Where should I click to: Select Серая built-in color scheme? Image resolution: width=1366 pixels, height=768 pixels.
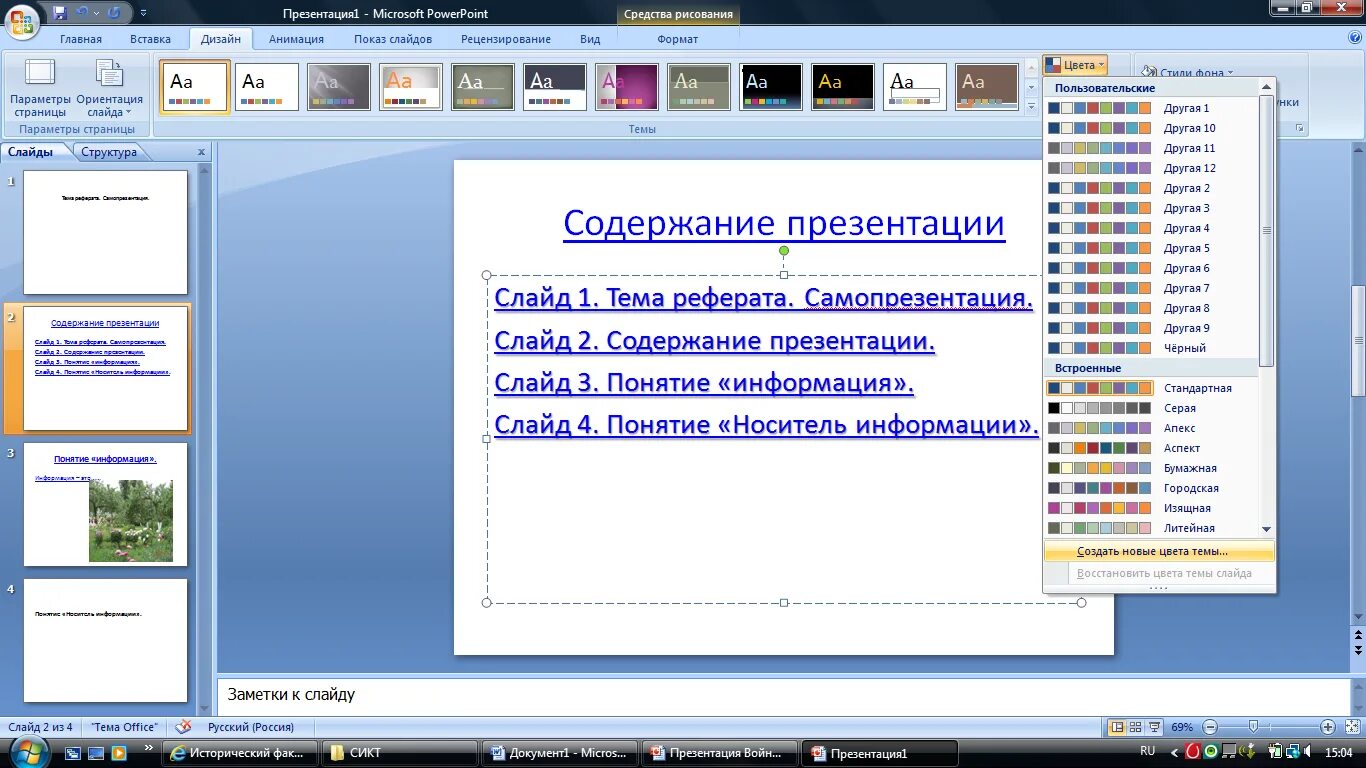pyautogui.click(x=1152, y=408)
